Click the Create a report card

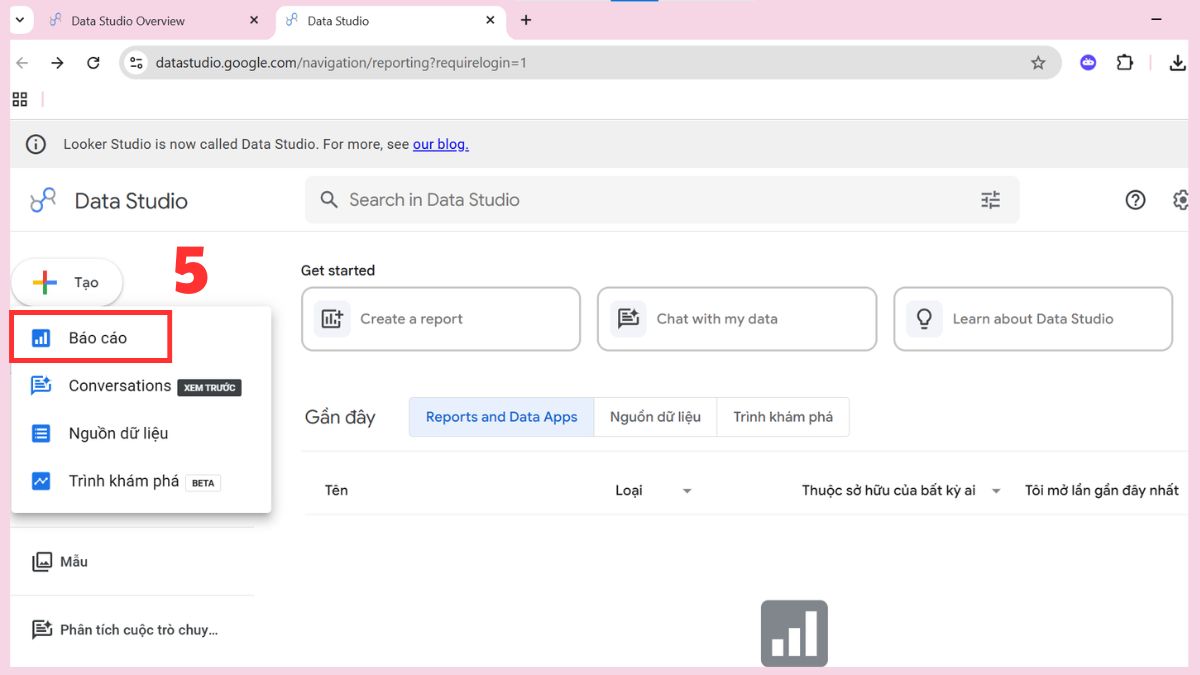[441, 319]
